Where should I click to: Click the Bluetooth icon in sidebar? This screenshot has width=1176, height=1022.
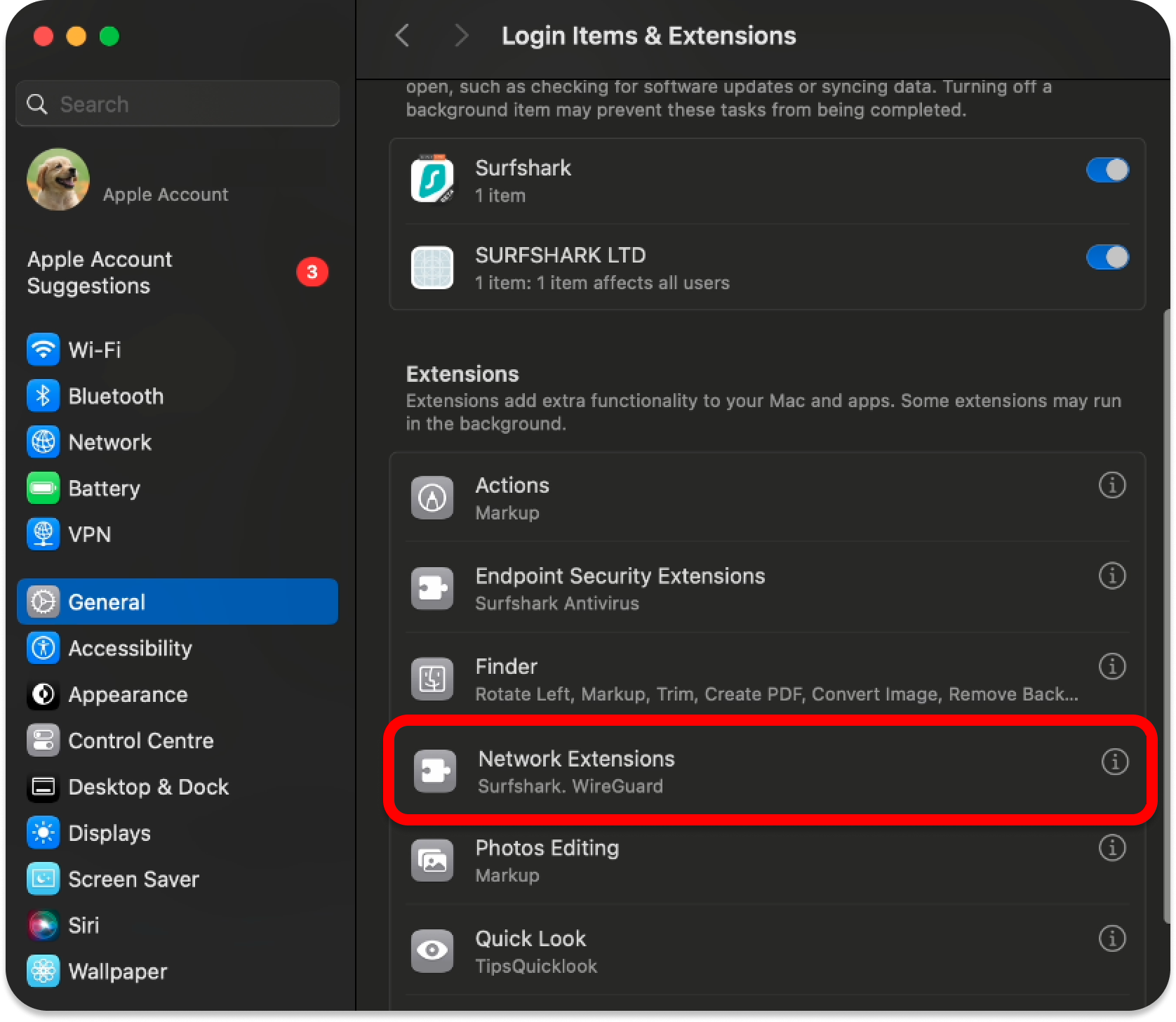[x=43, y=396]
